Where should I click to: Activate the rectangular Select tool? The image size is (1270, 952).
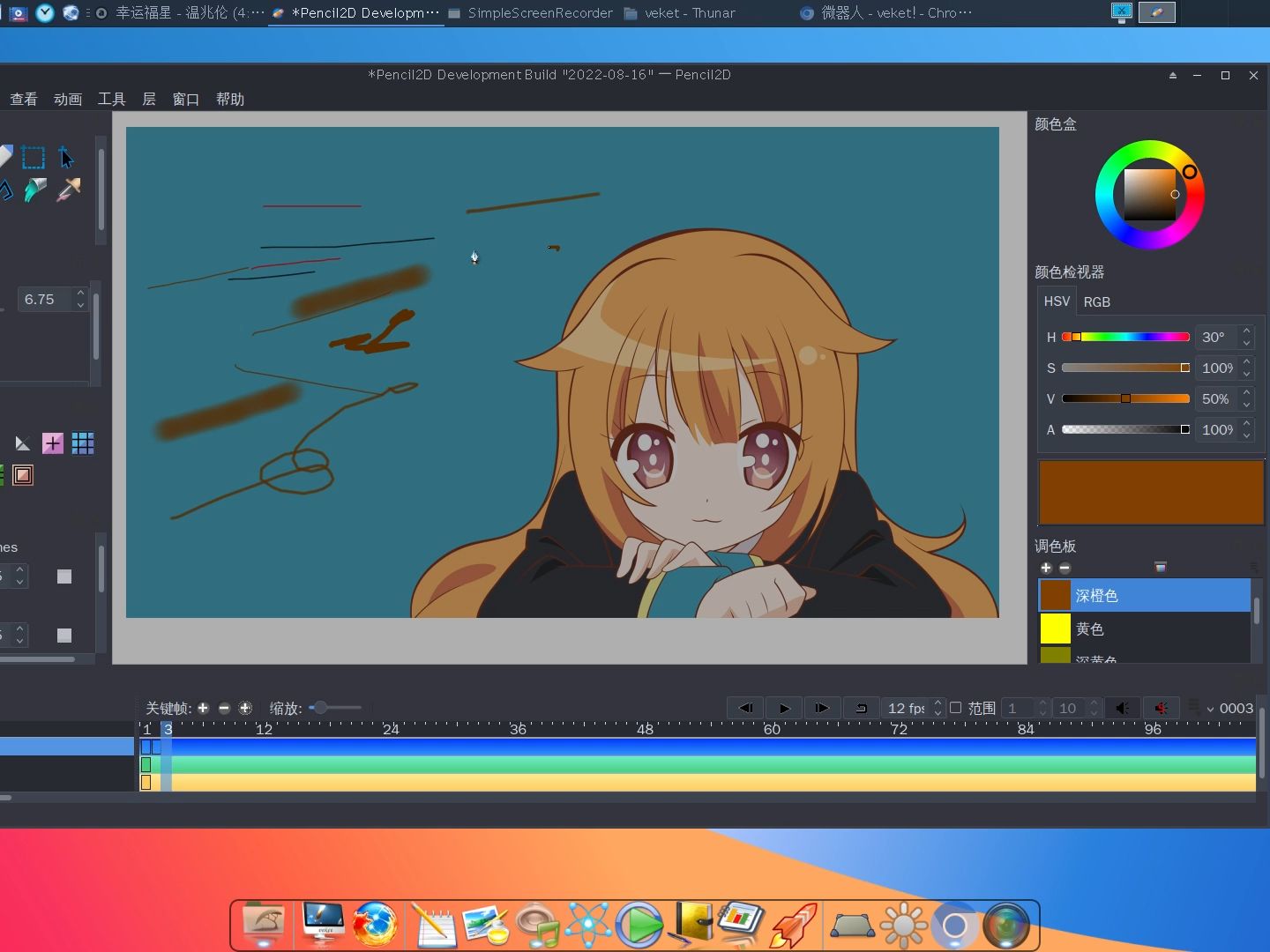(34, 157)
